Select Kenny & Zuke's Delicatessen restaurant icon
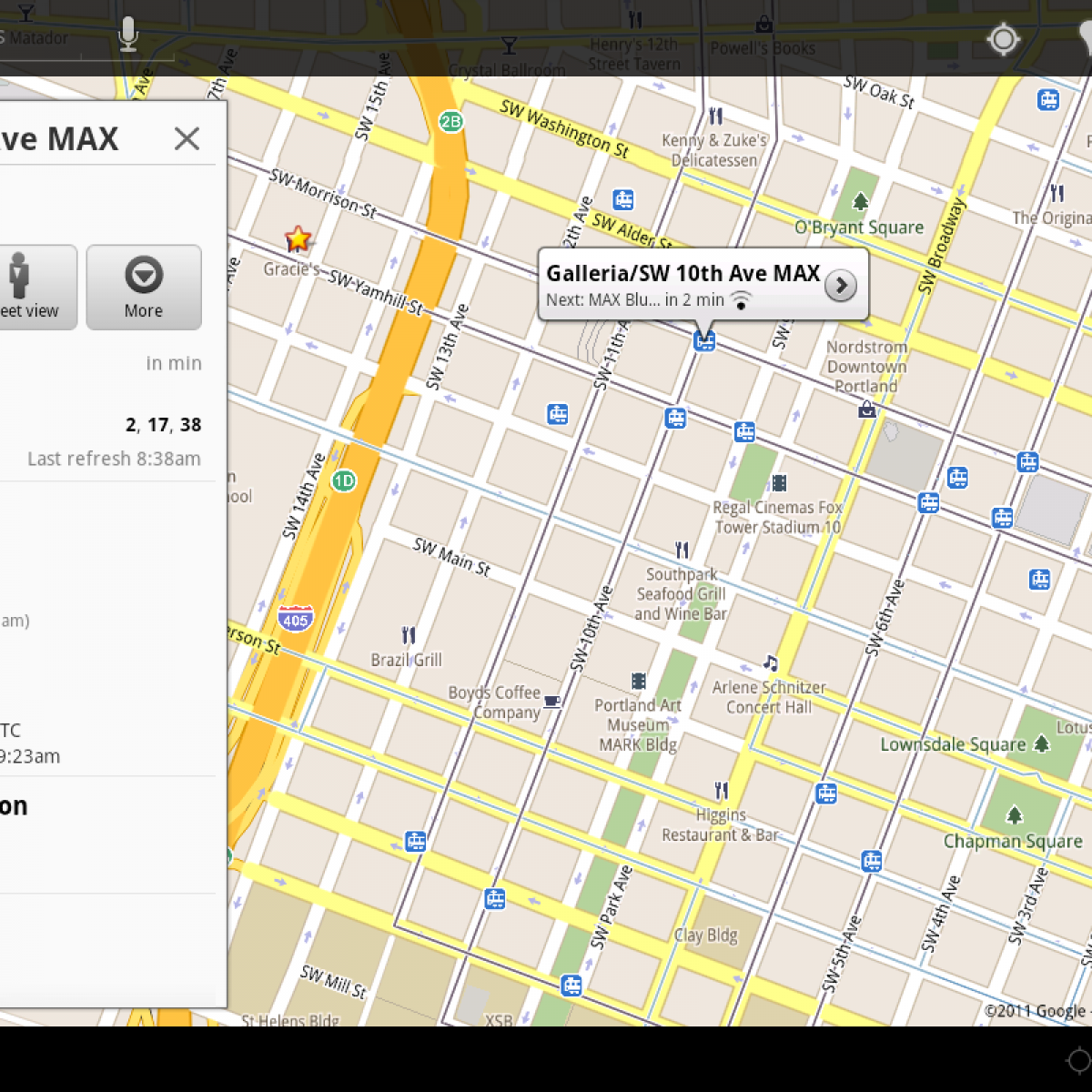The width and height of the screenshot is (1092, 1092). pos(715,116)
